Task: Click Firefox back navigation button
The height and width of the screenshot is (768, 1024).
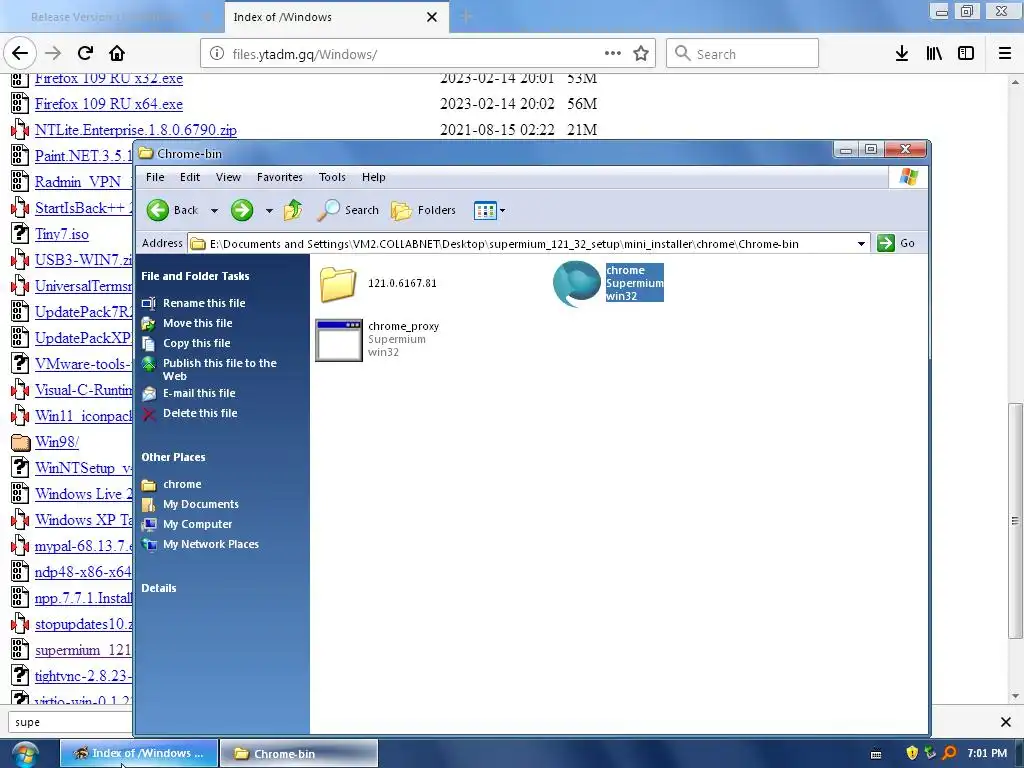Action: pyautogui.click(x=20, y=53)
